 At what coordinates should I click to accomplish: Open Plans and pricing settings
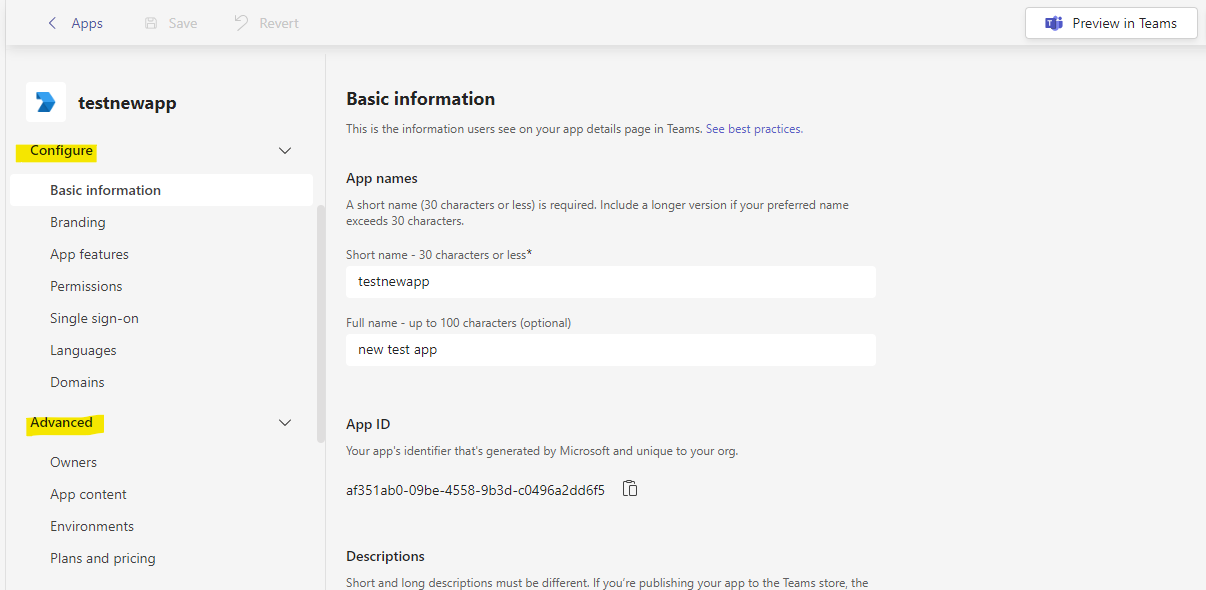[x=103, y=557]
